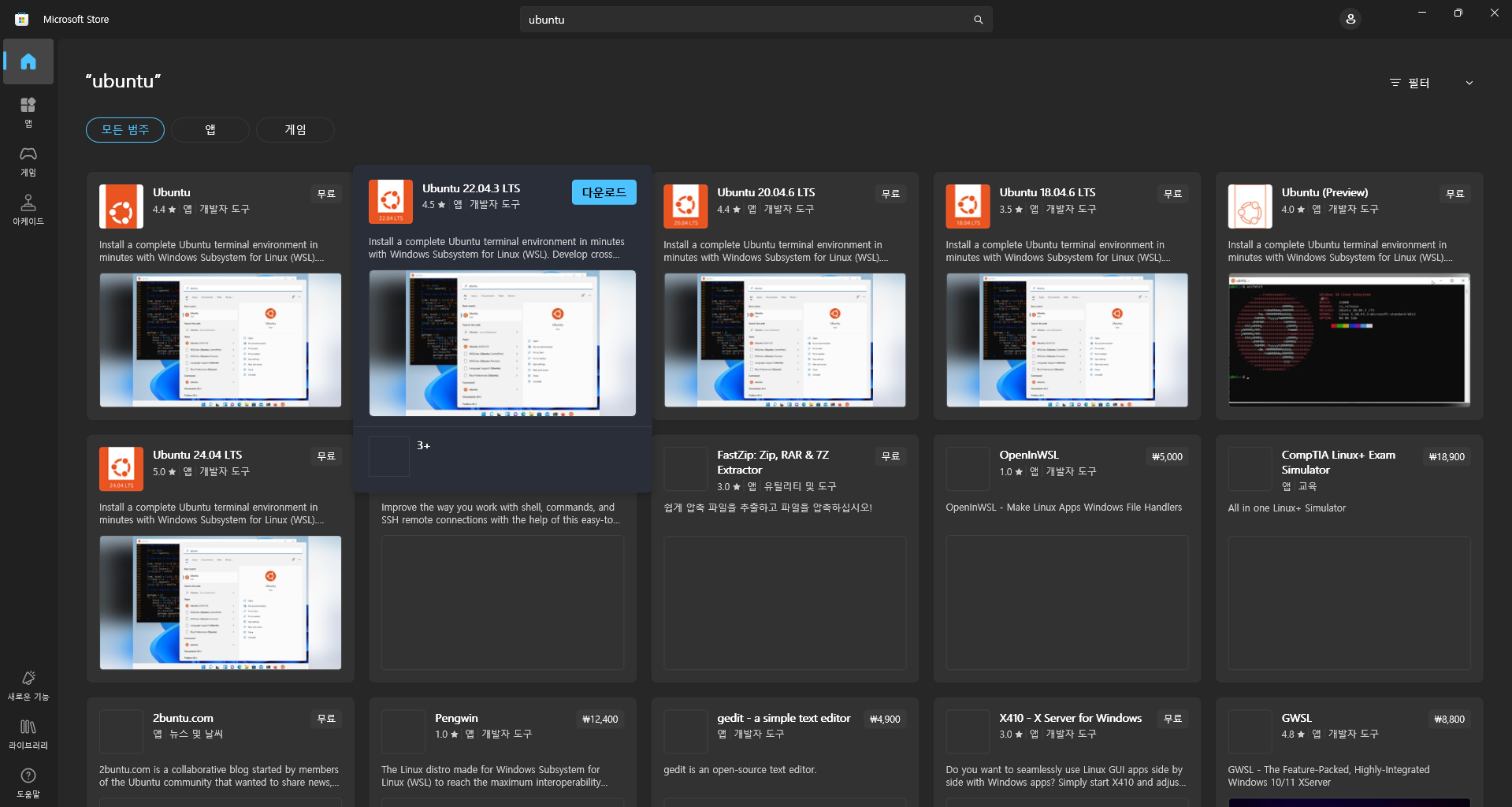1512x807 pixels.
Task: Open the What's New sidebar icon
Action: click(x=28, y=685)
